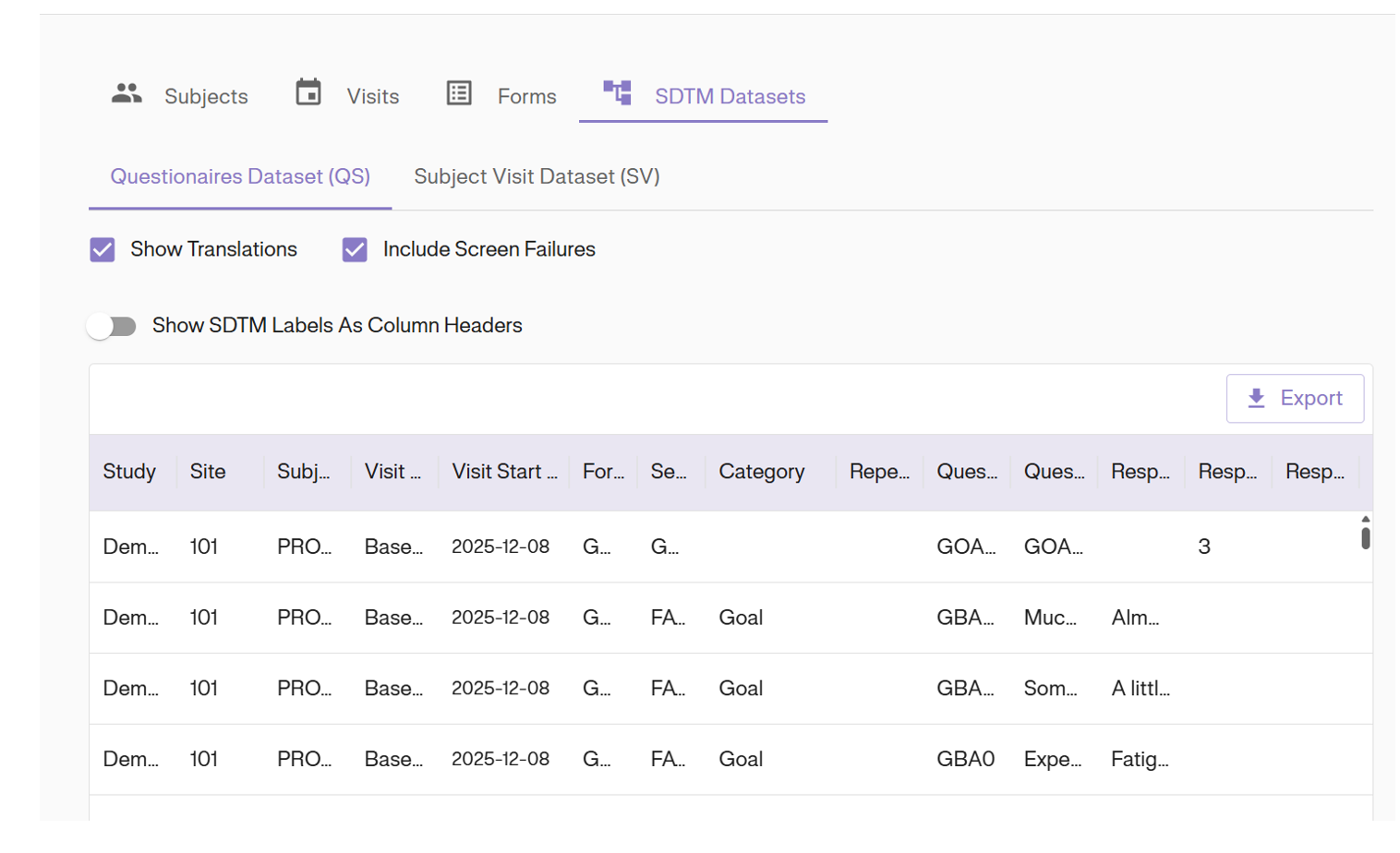Enable Show SDTM Labels As Column Headers
The image size is (1400, 853).
point(112,326)
